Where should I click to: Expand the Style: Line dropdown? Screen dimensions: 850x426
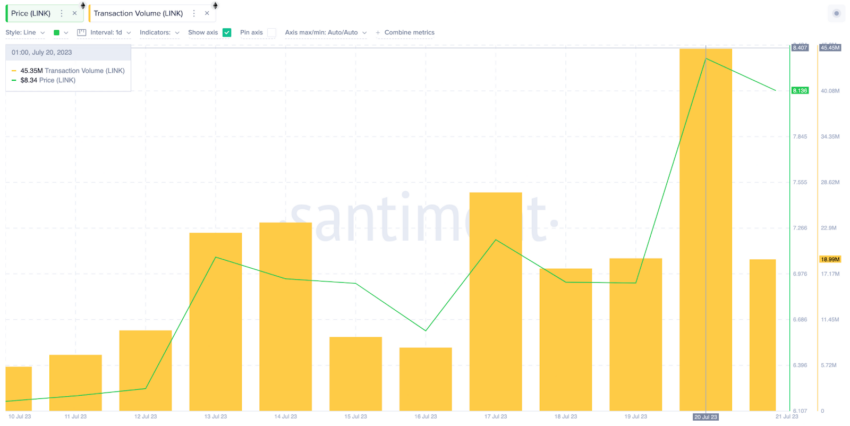pos(25,33)
